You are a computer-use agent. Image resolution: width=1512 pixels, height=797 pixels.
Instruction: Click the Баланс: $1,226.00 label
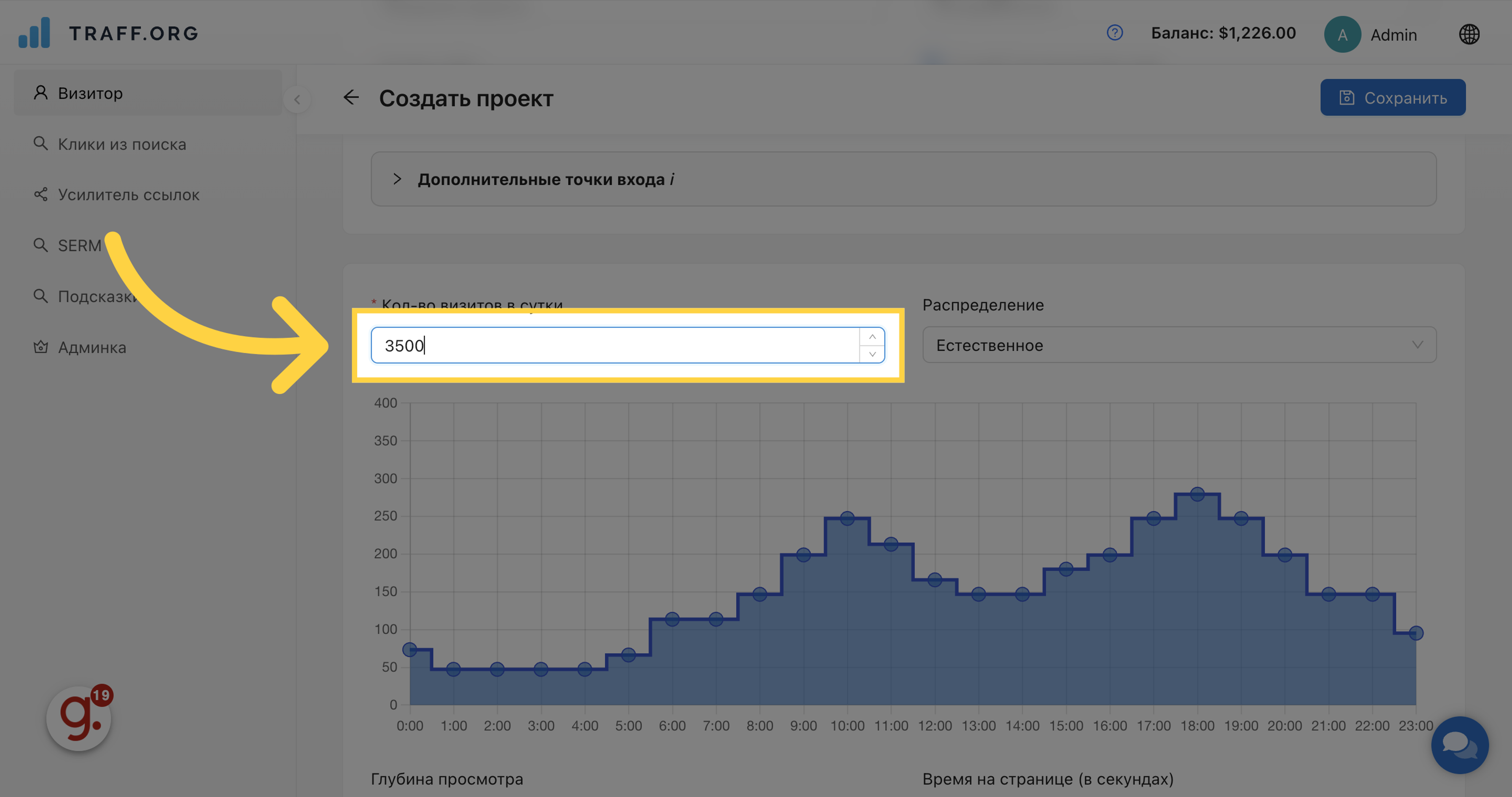[x=1223, y=33]
